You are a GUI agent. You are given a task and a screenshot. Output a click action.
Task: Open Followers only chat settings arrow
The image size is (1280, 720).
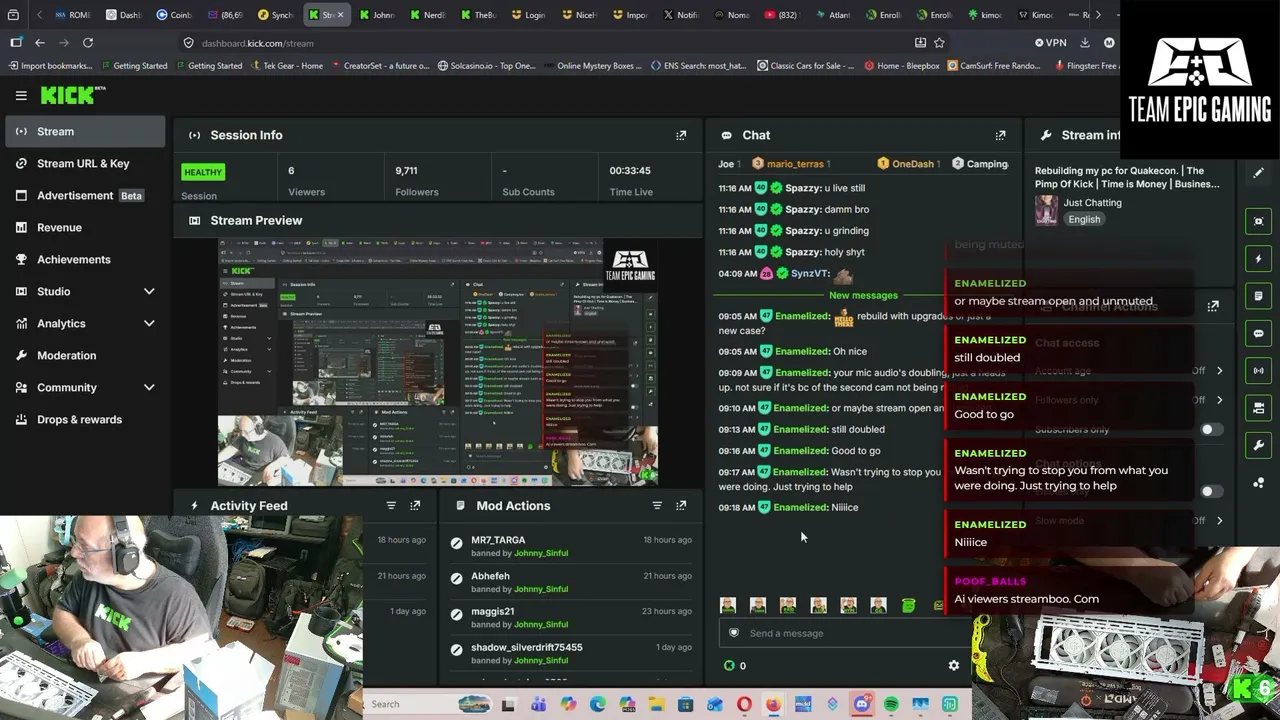1219,400
